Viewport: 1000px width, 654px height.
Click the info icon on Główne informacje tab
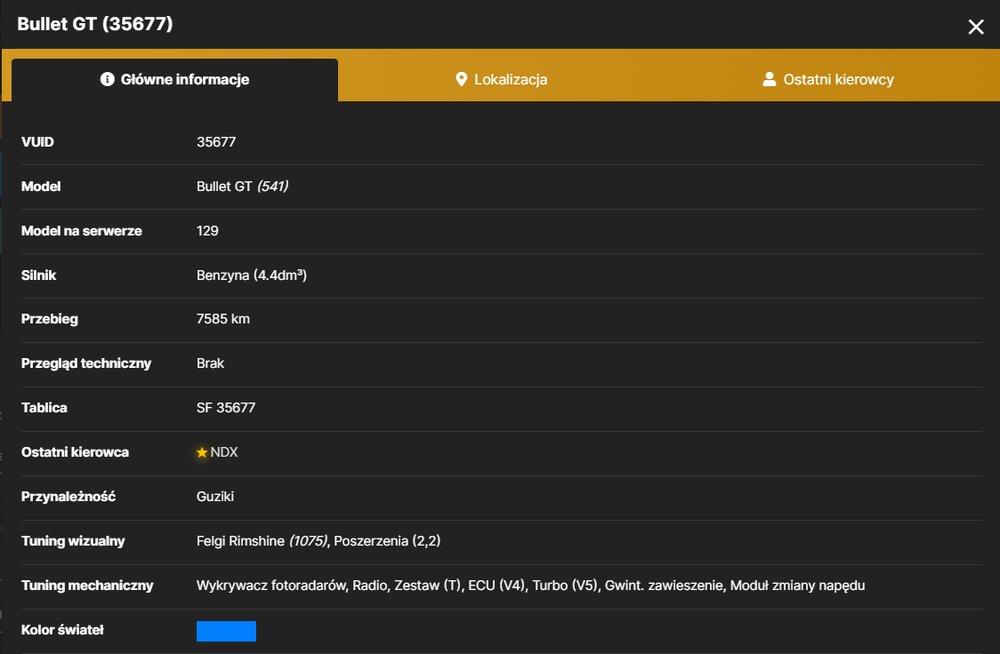click(x=107, y=79)
